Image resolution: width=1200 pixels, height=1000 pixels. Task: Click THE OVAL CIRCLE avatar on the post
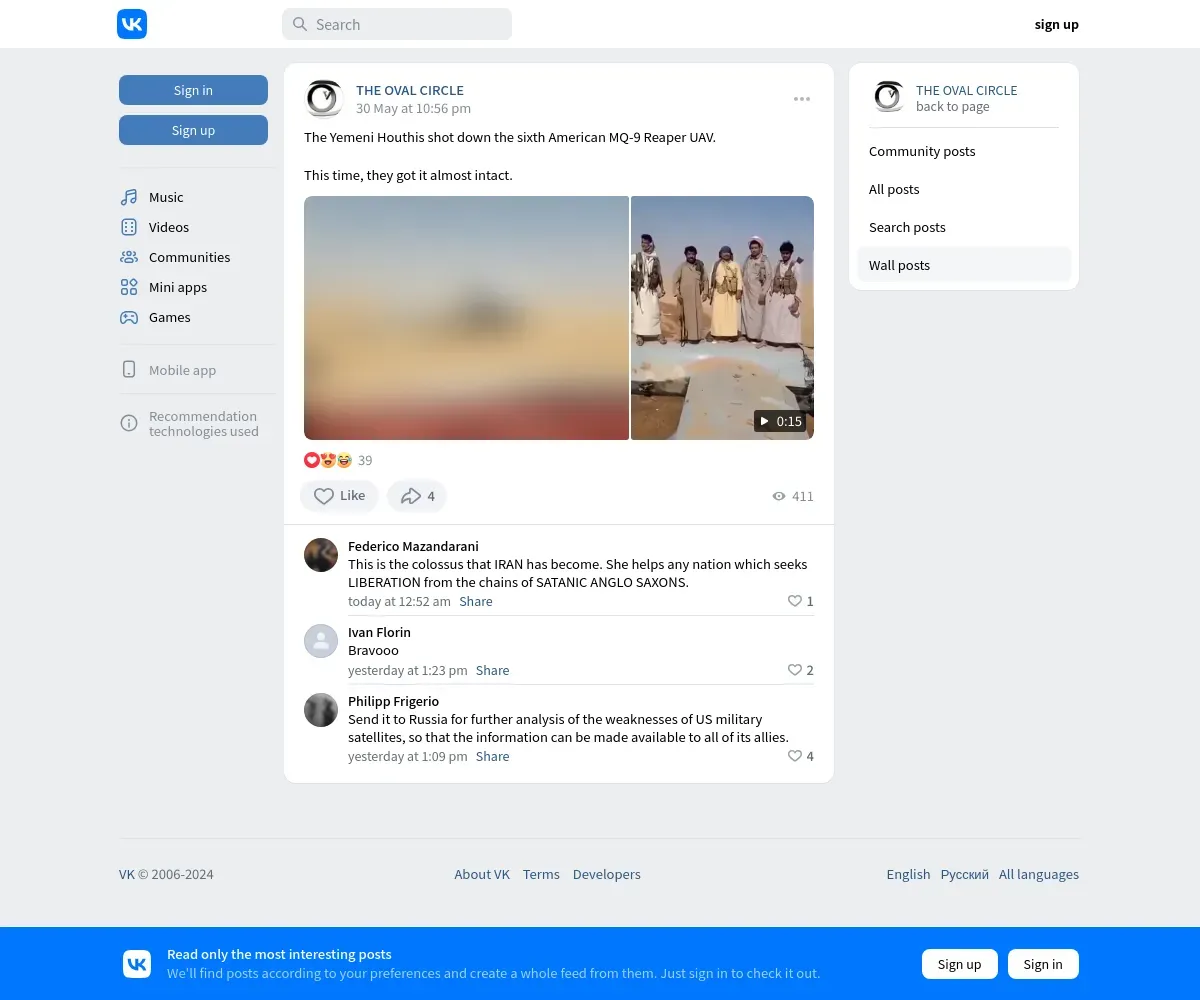coord(323,99)
